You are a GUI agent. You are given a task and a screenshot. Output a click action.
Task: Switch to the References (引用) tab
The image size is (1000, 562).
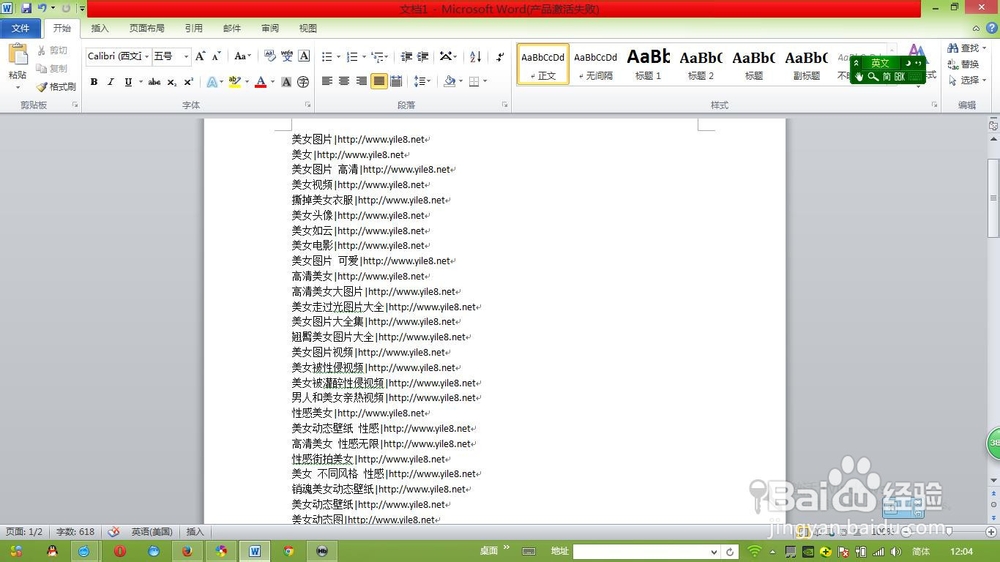[194, 28]
